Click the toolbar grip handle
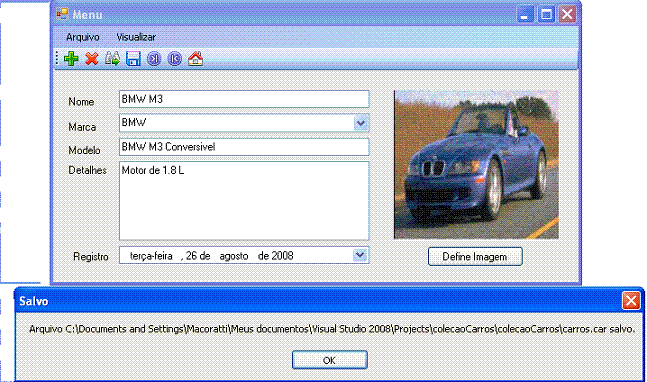This screenshot has height=382, width=647. point(57,59)
